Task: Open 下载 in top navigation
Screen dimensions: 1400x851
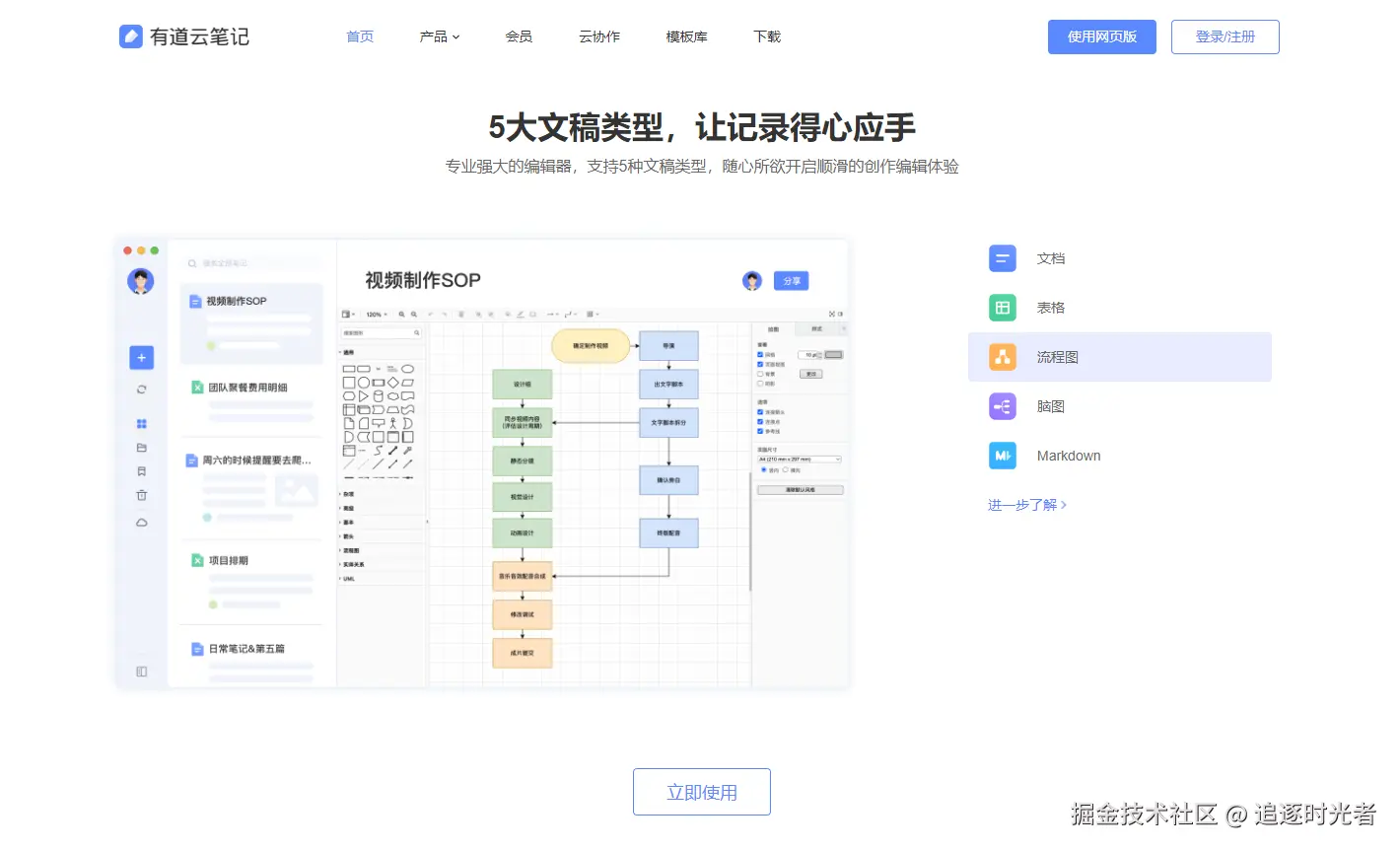Action: point(767,36)
